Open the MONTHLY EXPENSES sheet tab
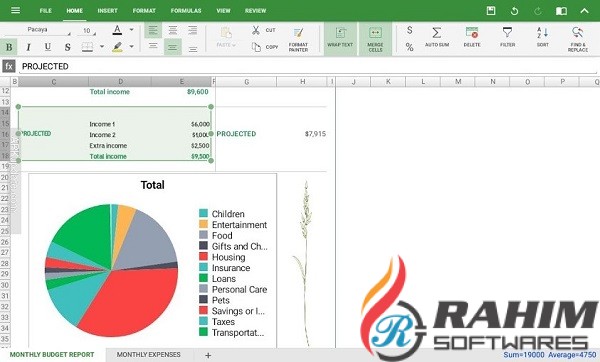600x362 pixels. (x=148, y=355)
